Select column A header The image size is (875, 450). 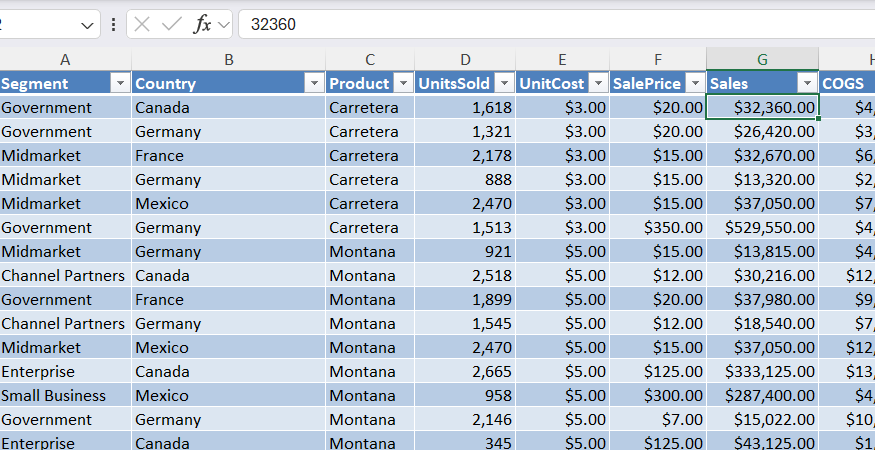65,60
